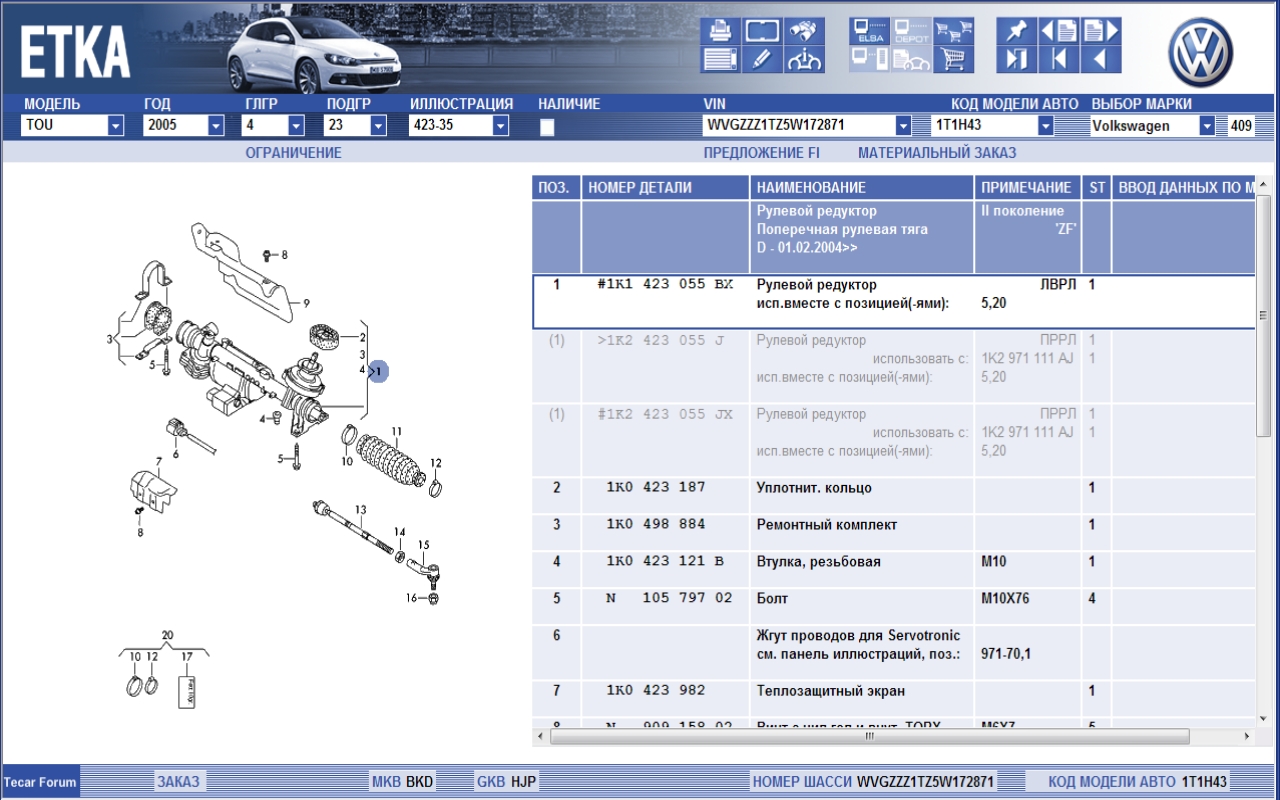The image size is (1280, 800).
Task: Click the horizontal scrollbar thumb under table
Action: [869, 736]
